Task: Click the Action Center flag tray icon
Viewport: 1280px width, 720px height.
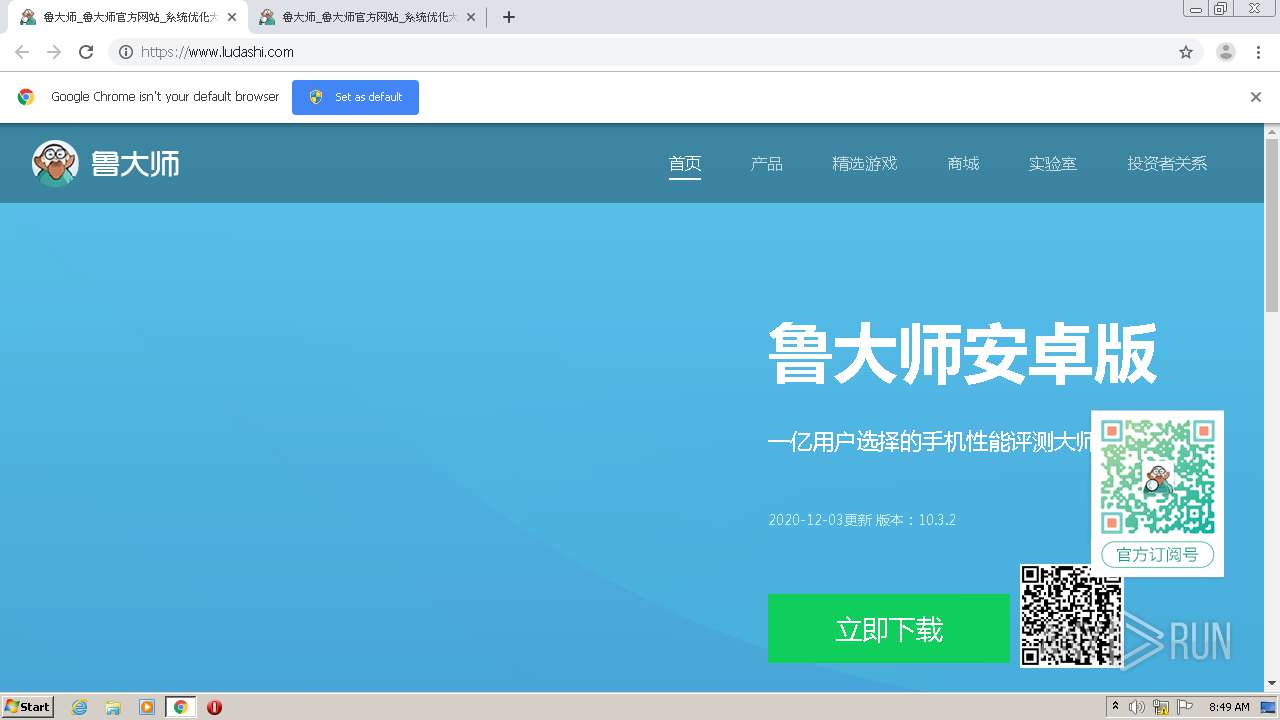Action: pyautogui.click(x=1185, y=707)
